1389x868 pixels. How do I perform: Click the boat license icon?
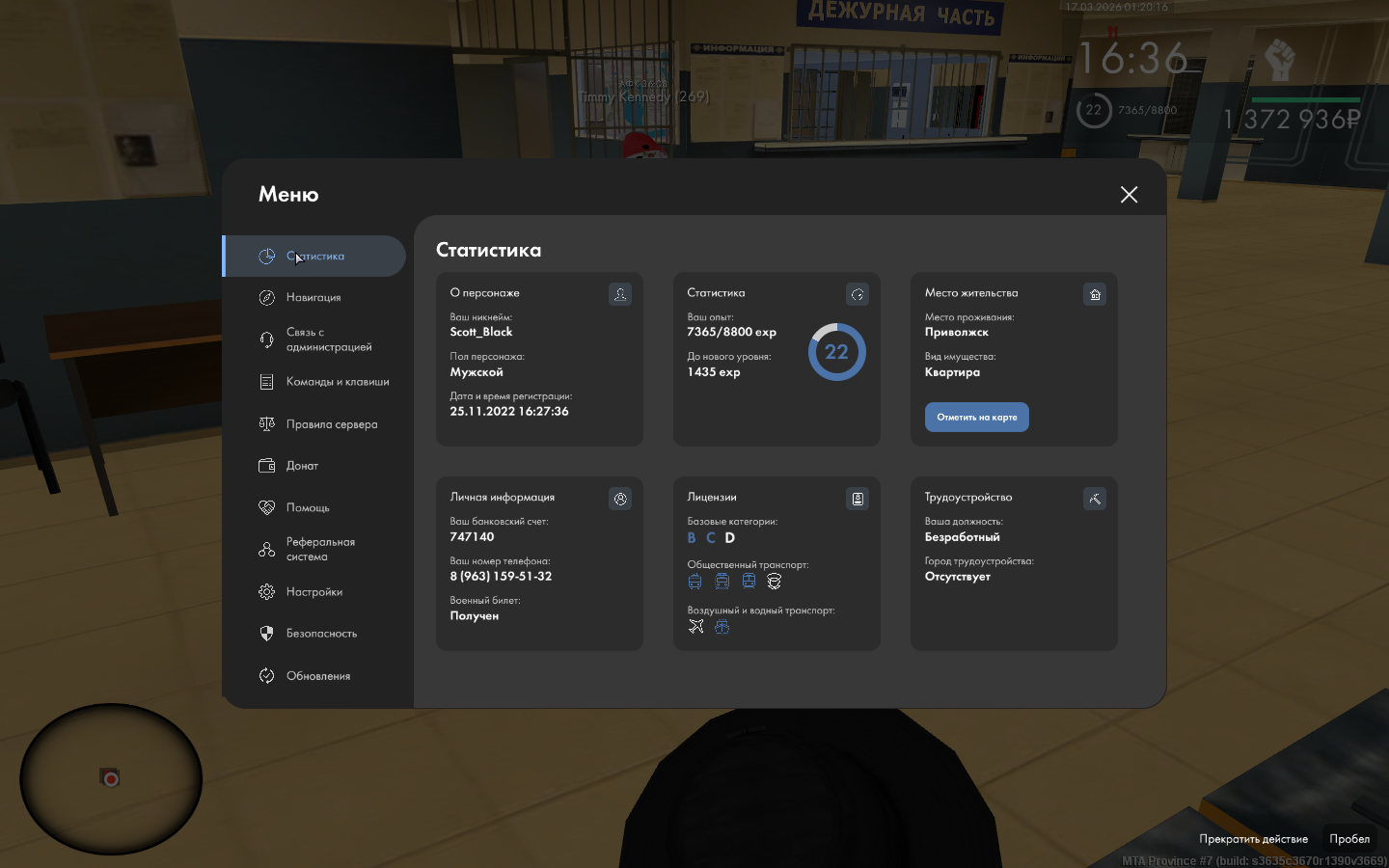point(722,627)
